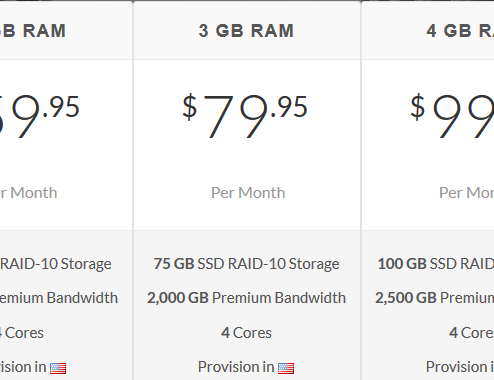The height and width of the screenshot is (380, 494).
Task: Click 100 GB SSD RAID storage text
Action: coord(436,264)
